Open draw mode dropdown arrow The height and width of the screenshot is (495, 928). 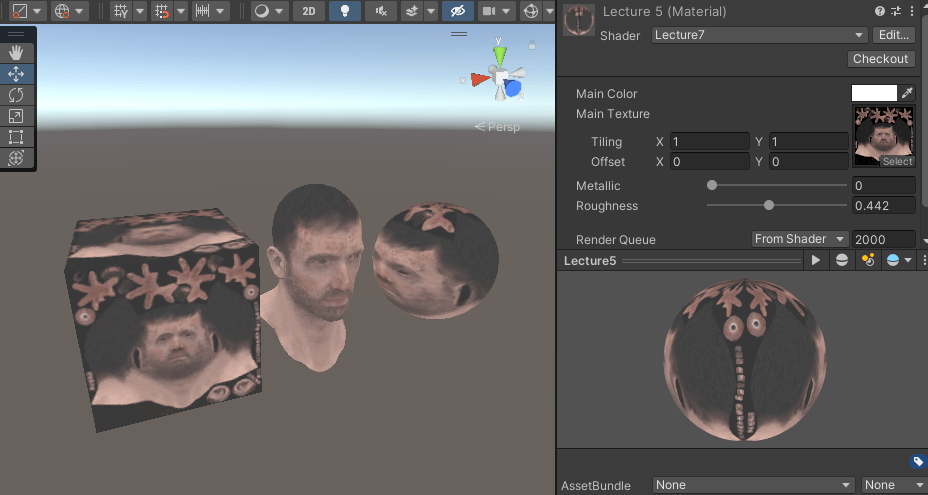[x=279, y=11]
